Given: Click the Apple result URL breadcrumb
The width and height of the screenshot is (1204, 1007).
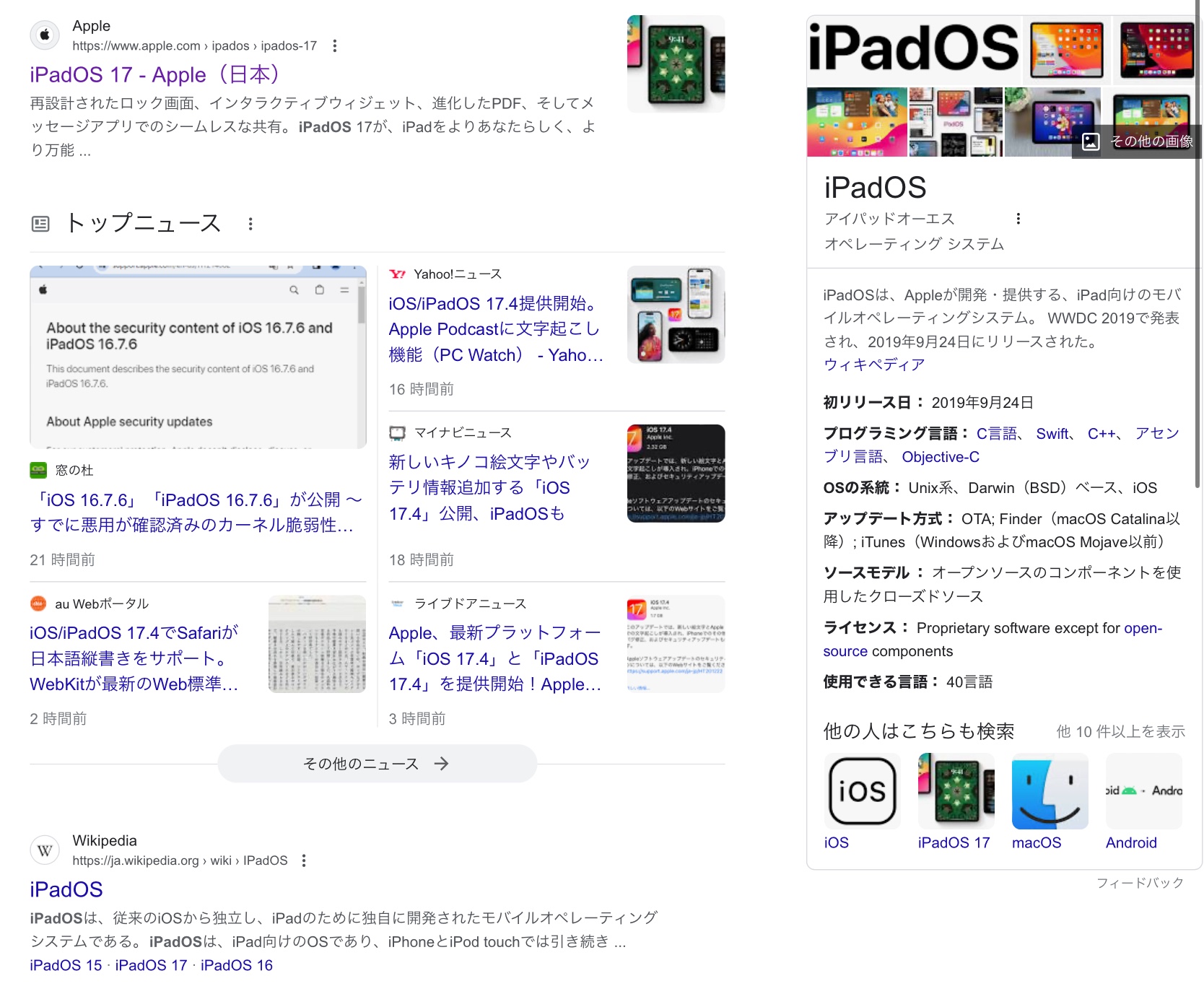Looking at the screenshot, I should [x=195, y=46].
